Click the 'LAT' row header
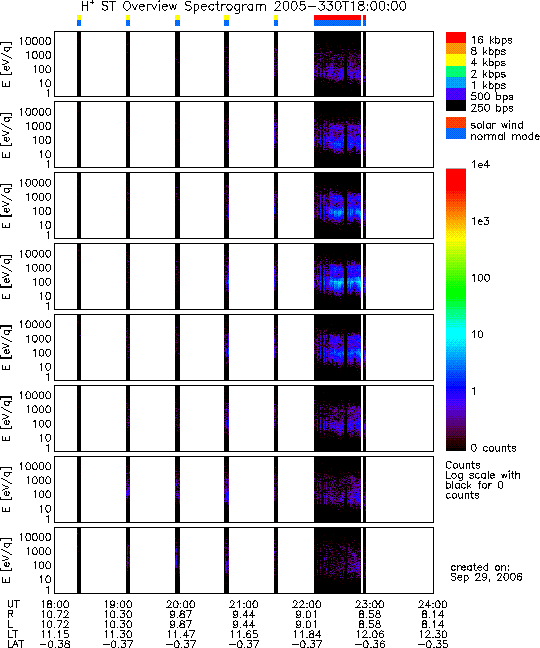The image size is (540, 648). 16,643
